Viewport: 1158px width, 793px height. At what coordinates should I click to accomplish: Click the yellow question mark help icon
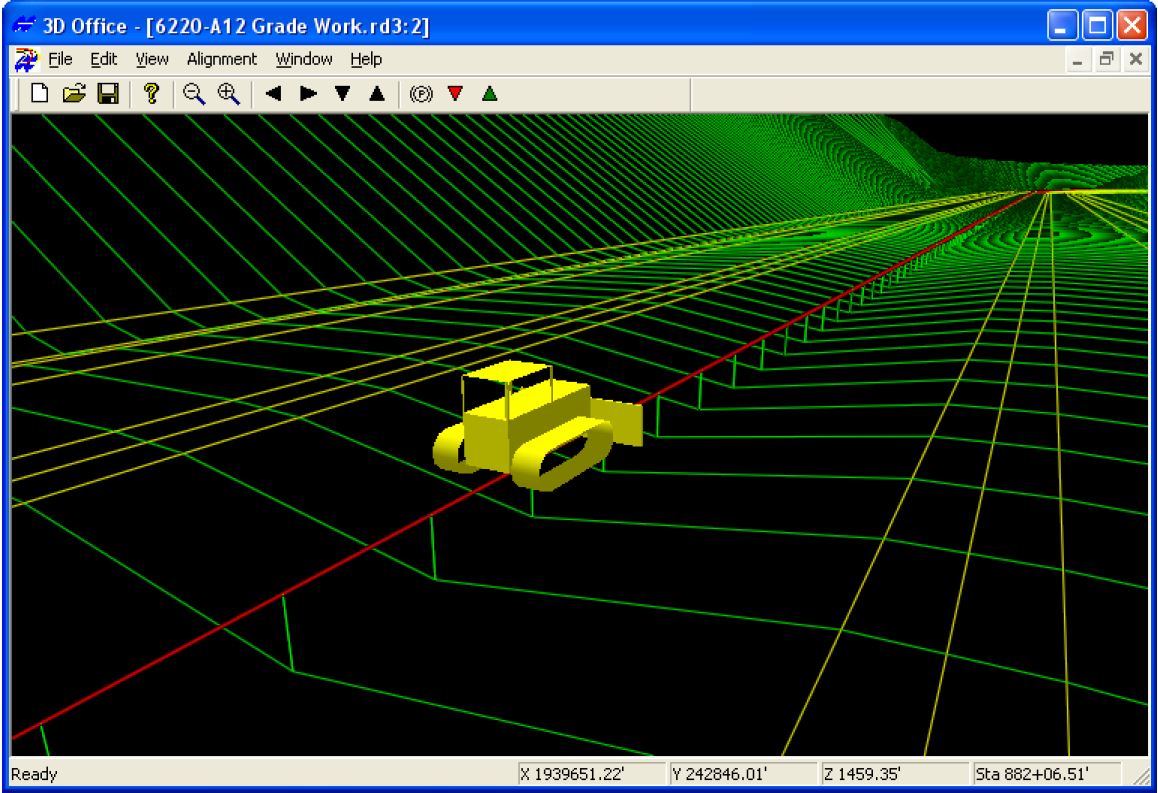pos(151,94)
